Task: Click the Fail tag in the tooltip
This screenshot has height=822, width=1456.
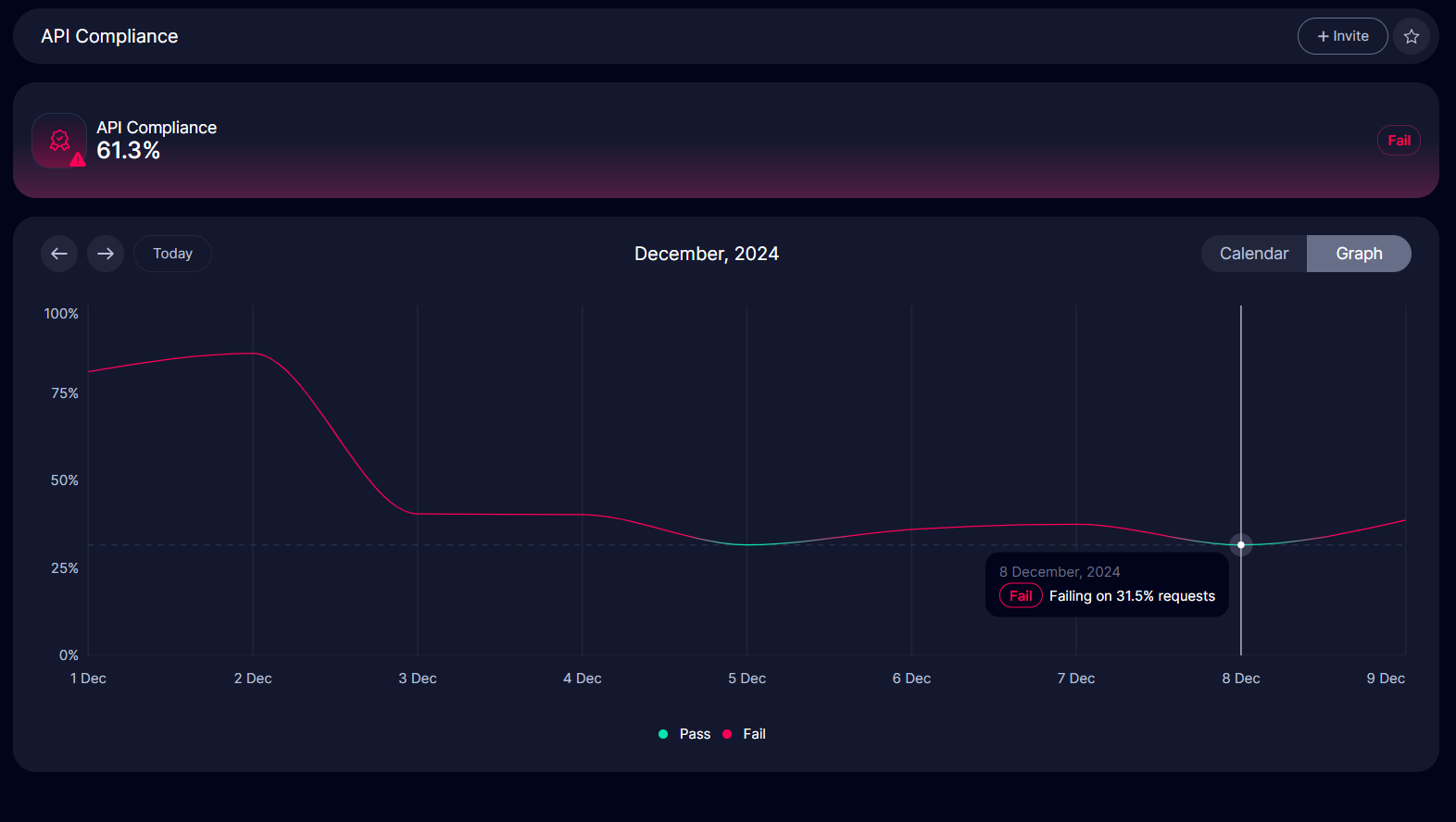Action: (x=1021, y=596)
